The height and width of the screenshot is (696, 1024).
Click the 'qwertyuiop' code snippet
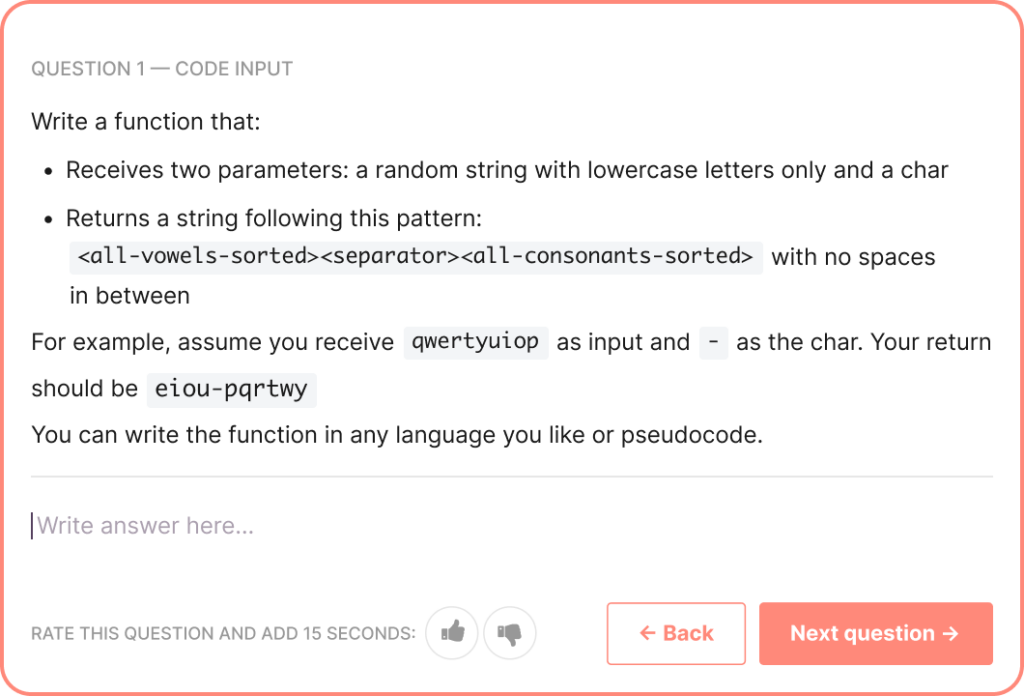476,342
